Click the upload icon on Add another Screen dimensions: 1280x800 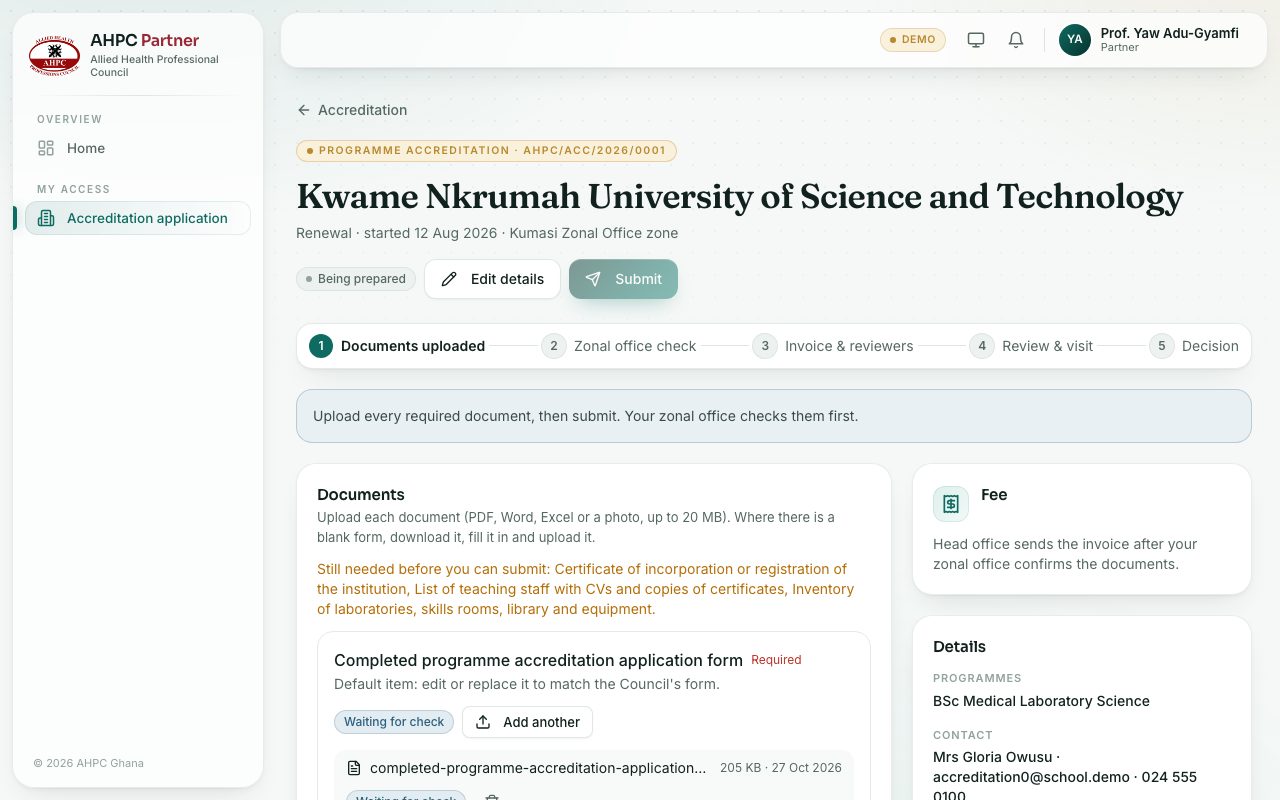pyautogui.click(x=483, y=722)
